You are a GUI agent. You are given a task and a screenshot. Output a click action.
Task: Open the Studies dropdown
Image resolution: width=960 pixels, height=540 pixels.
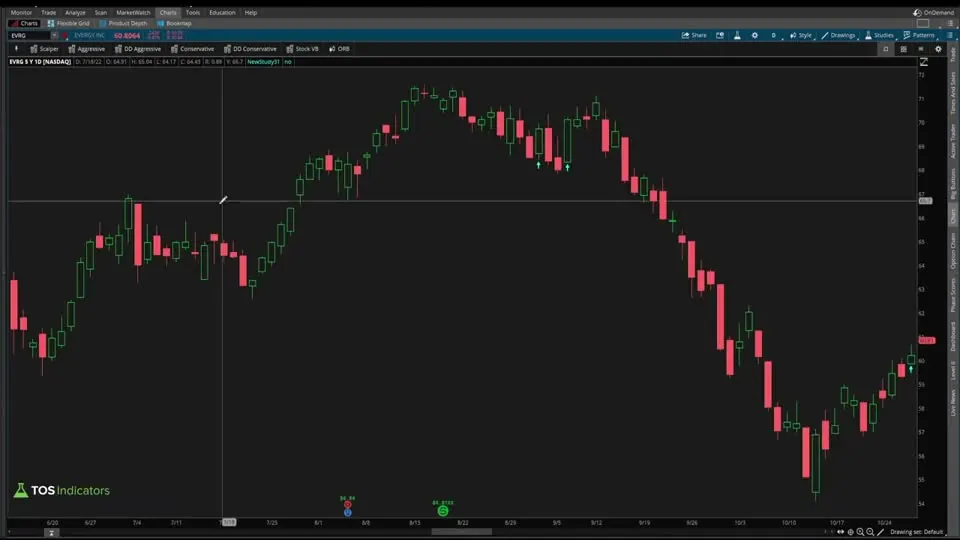[x=879, y=36]
